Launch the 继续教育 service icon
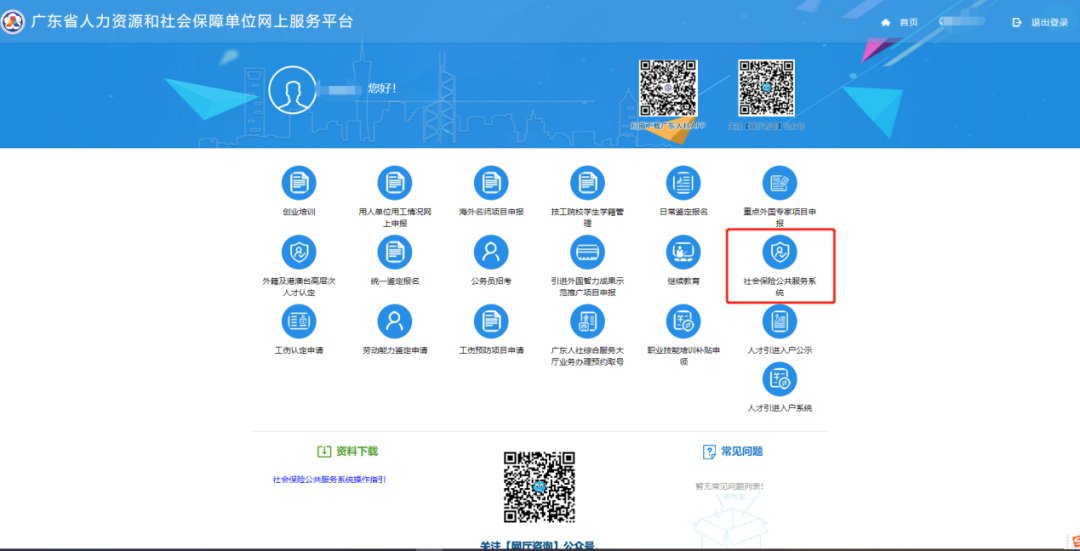The height and width of the screenshot is (551, 1080). (683, 252)
